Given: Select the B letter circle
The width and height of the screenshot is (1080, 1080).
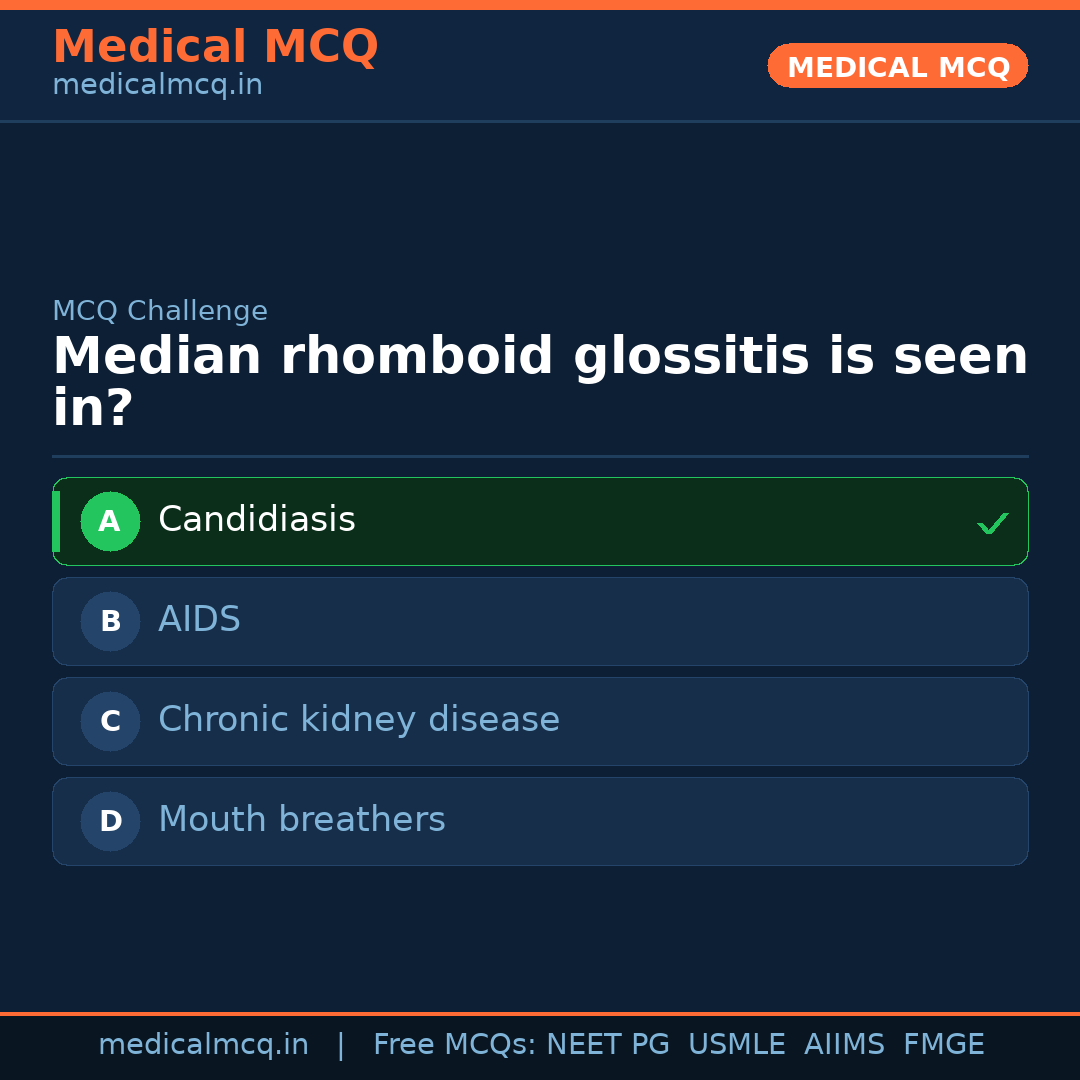Looking at the screenshot, I should (110, 621).
